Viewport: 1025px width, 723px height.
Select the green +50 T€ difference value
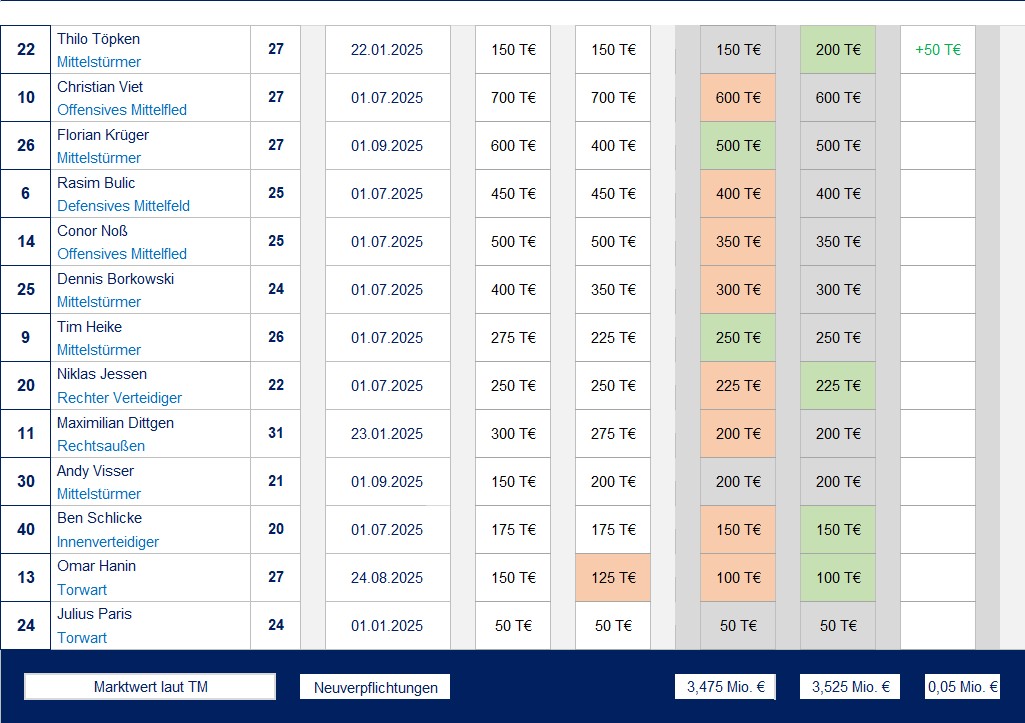coord(937,50)
